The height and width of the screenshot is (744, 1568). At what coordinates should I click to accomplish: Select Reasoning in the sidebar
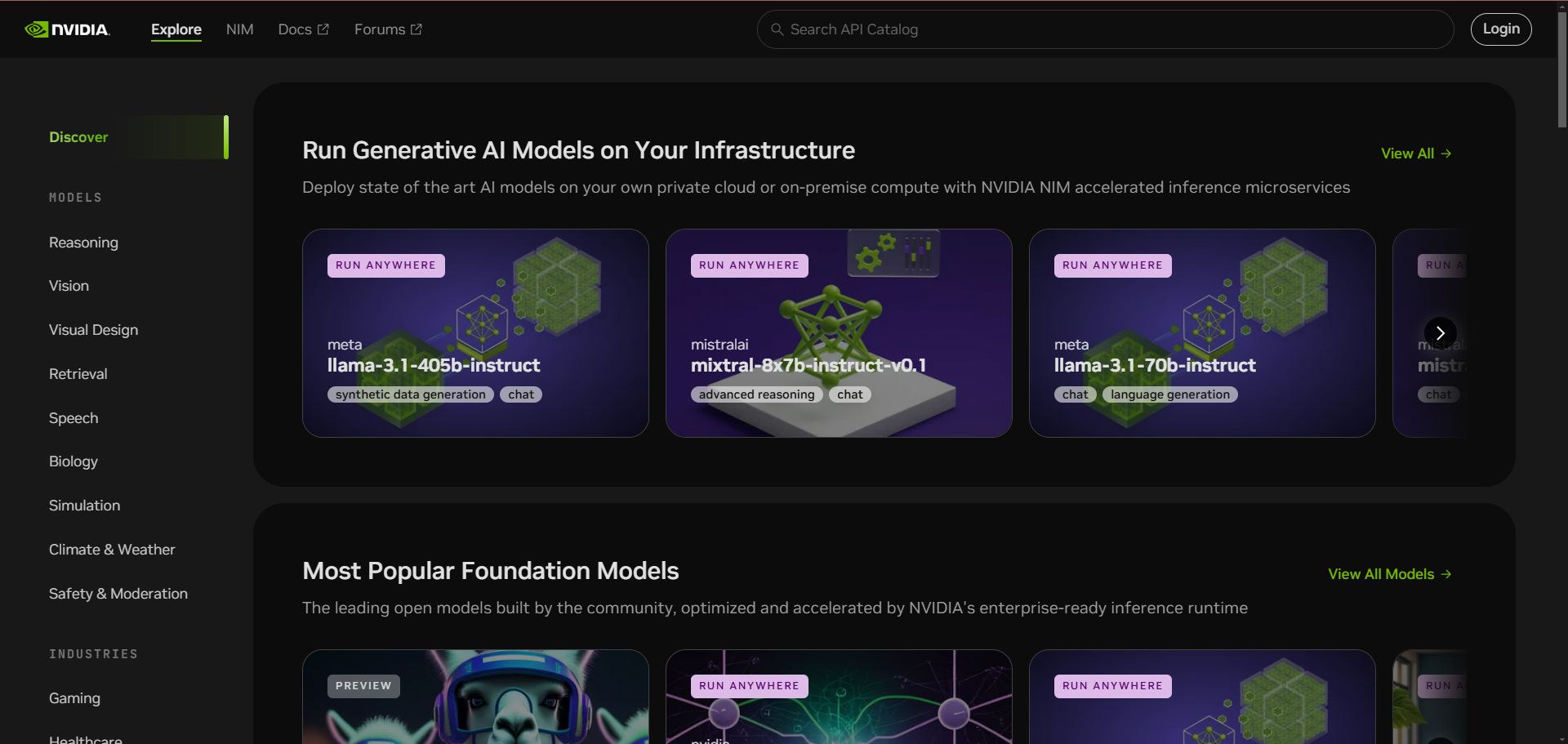[x=83, y=243]
